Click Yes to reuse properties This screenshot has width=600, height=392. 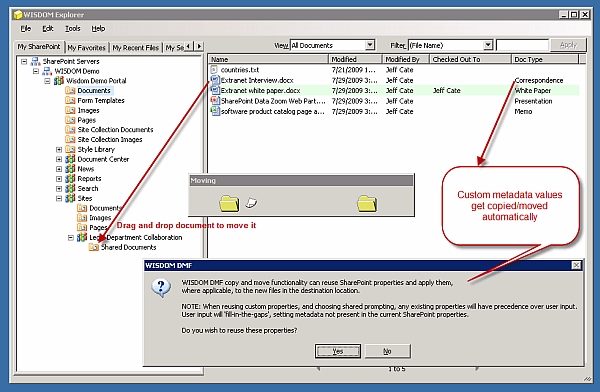(338, 351)
